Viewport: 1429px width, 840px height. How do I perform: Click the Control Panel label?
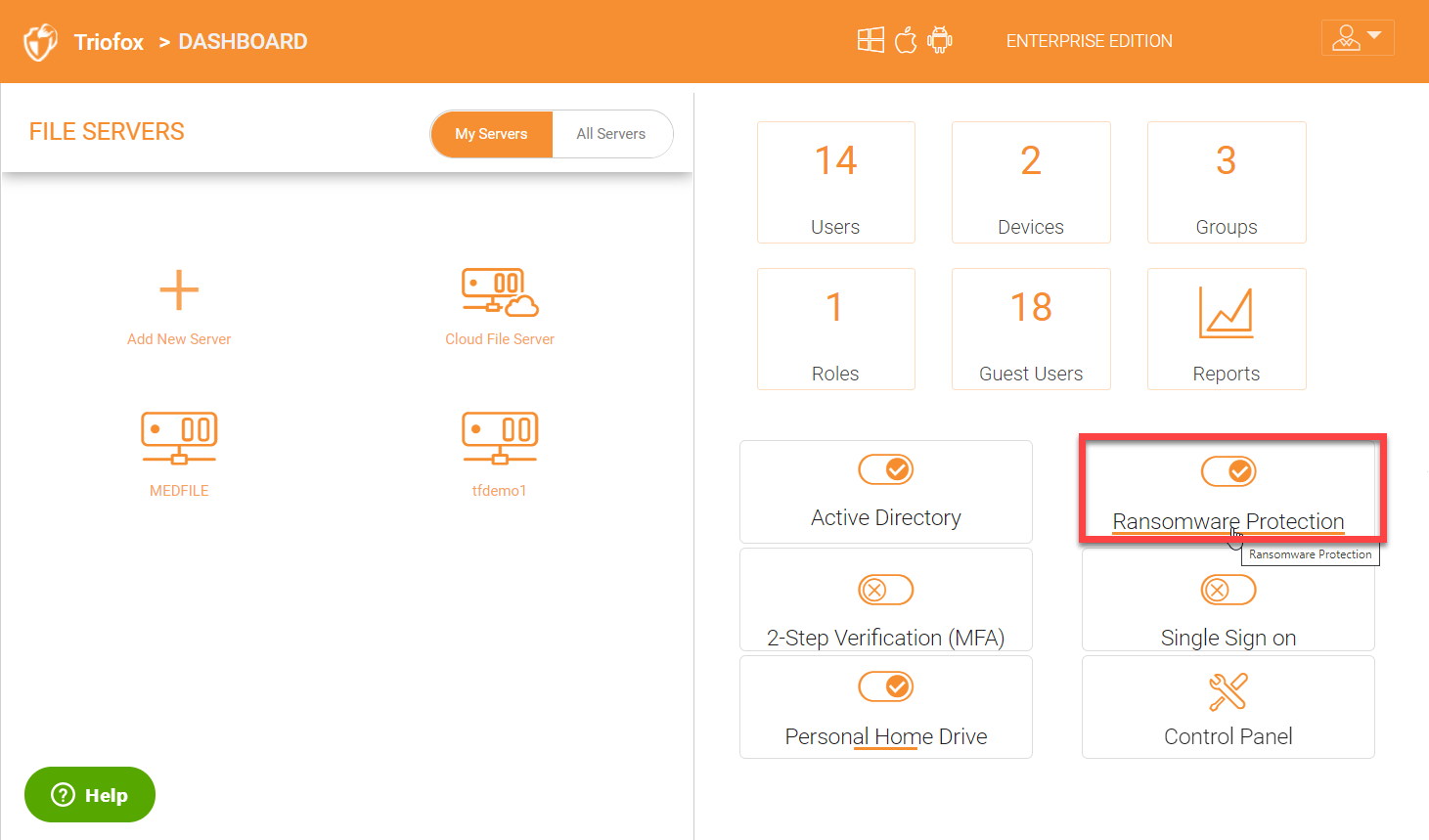coord(1228,736)
